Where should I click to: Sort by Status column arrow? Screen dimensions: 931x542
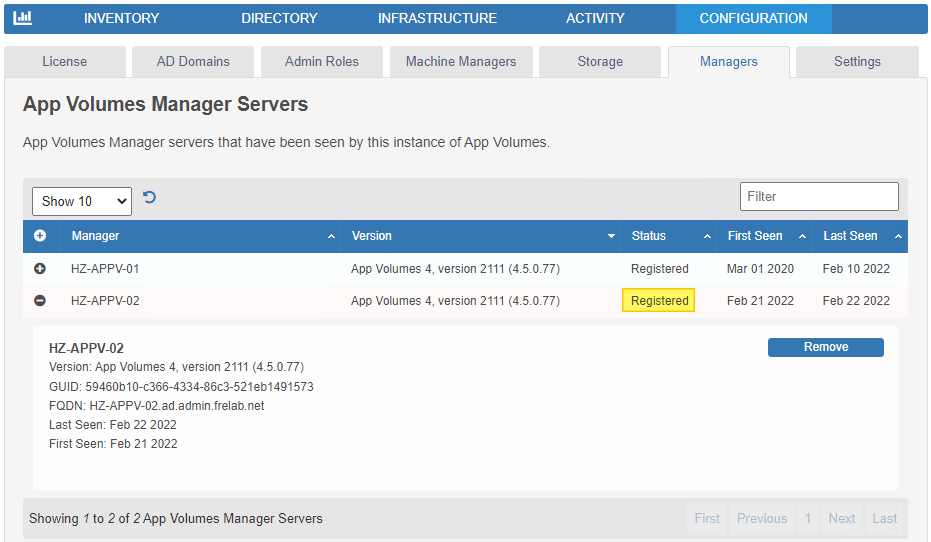click(x=707, y=237)
